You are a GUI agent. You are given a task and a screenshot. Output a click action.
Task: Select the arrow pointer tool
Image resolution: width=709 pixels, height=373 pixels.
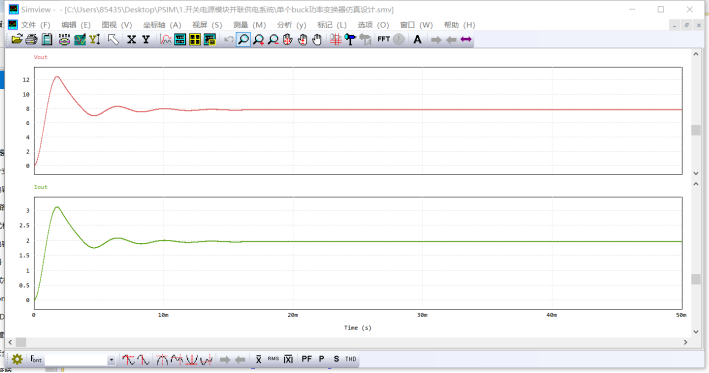point(113,40)
